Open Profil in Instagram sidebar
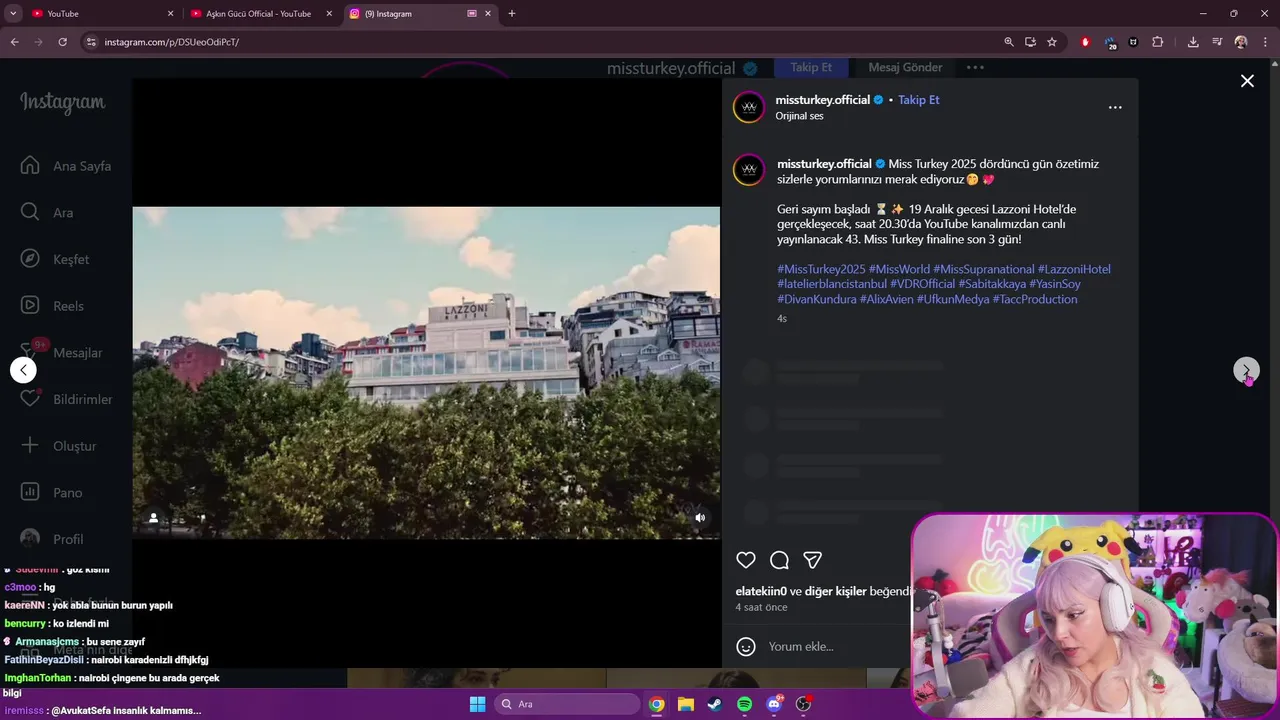The height and width of the screenshot is (720, 1280). 52,539
